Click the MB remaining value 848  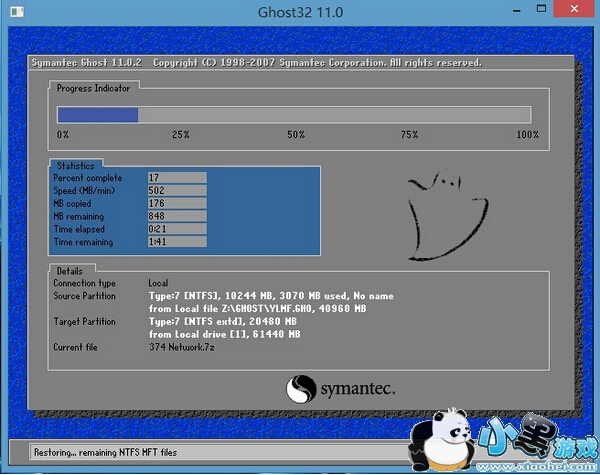coord(176,216)
